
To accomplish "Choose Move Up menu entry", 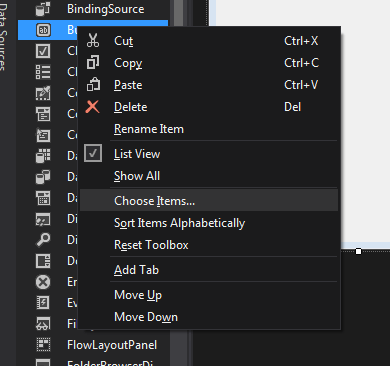I will (209, 295).
